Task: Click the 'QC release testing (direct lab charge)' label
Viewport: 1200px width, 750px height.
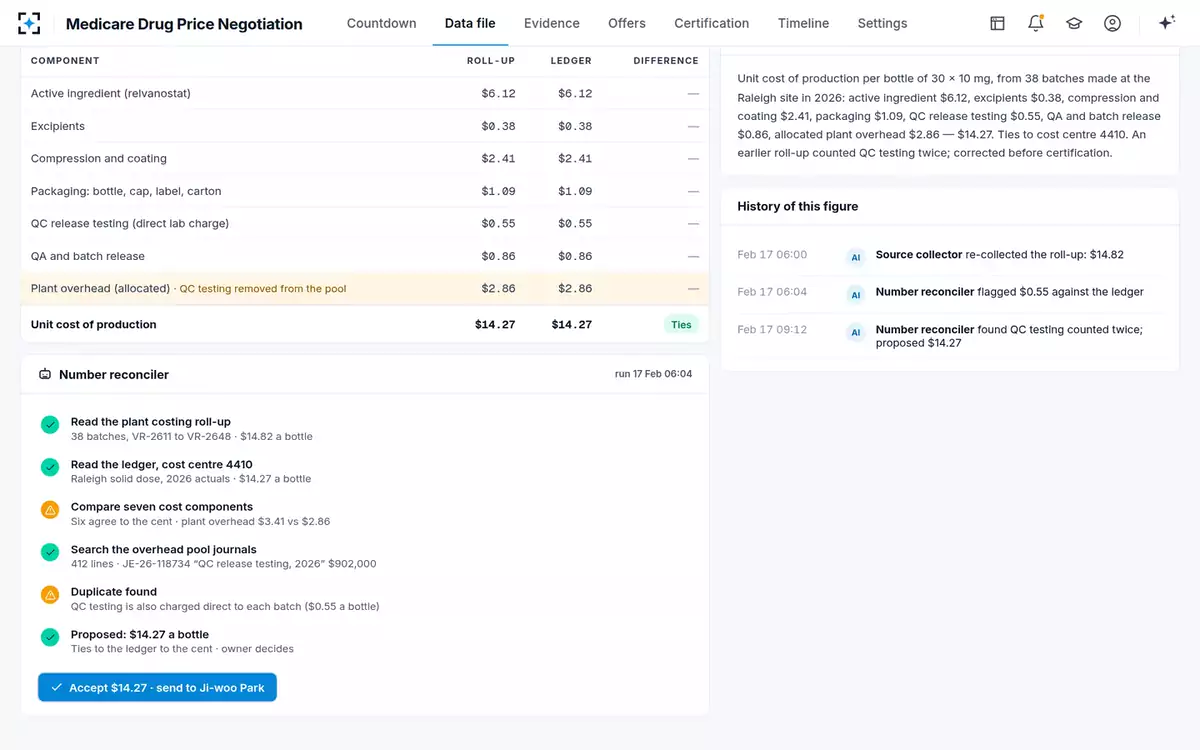Action: tap(130, 224)
